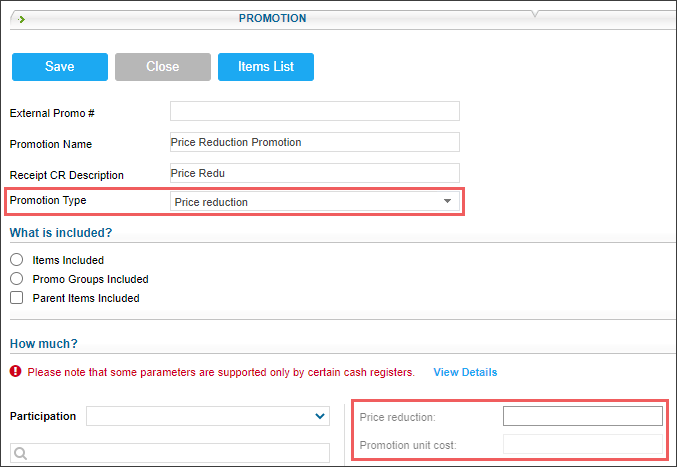Focus the Receipt CR Description field
The image size is (677, 467).
[x=315, y=173]
